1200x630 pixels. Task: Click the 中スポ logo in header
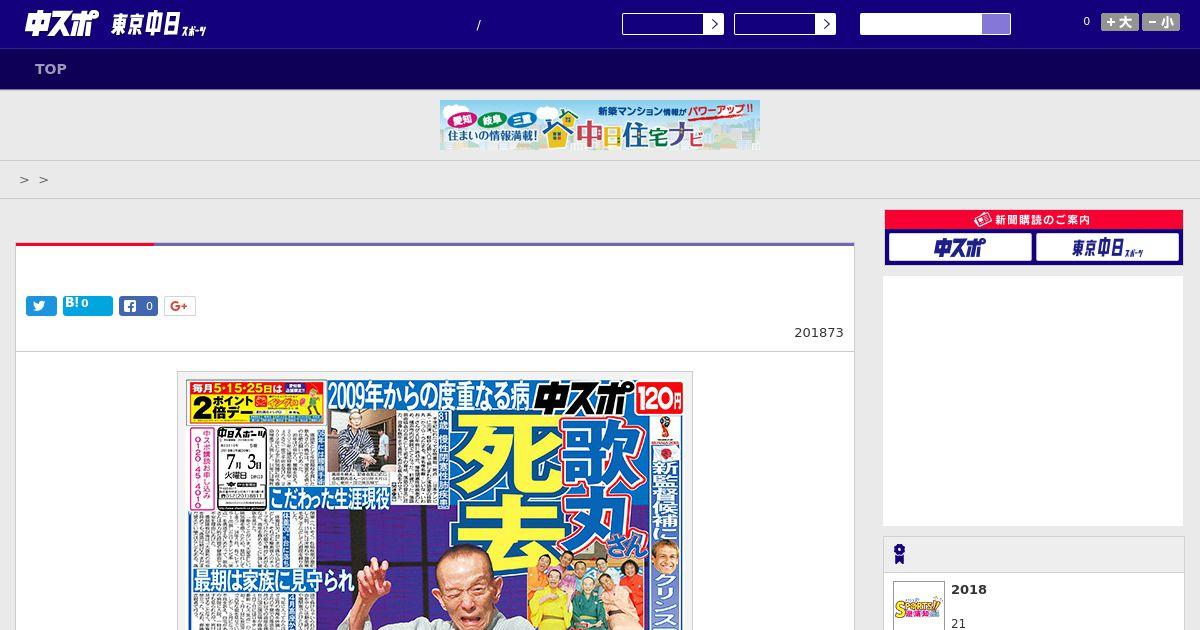pyautogui.click(x=62, y=24)
